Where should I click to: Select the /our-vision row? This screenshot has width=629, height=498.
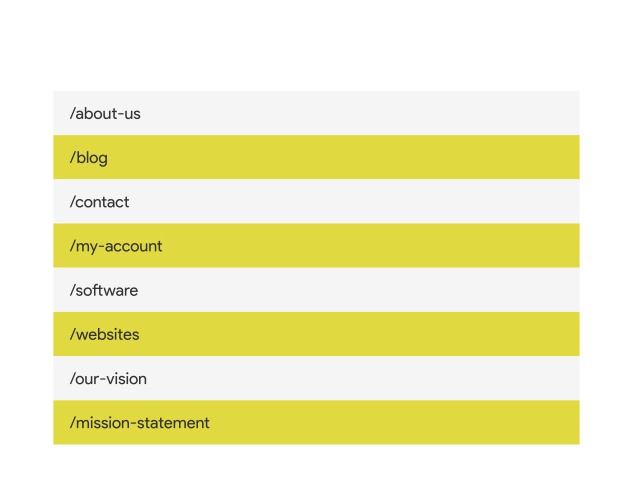316,378
